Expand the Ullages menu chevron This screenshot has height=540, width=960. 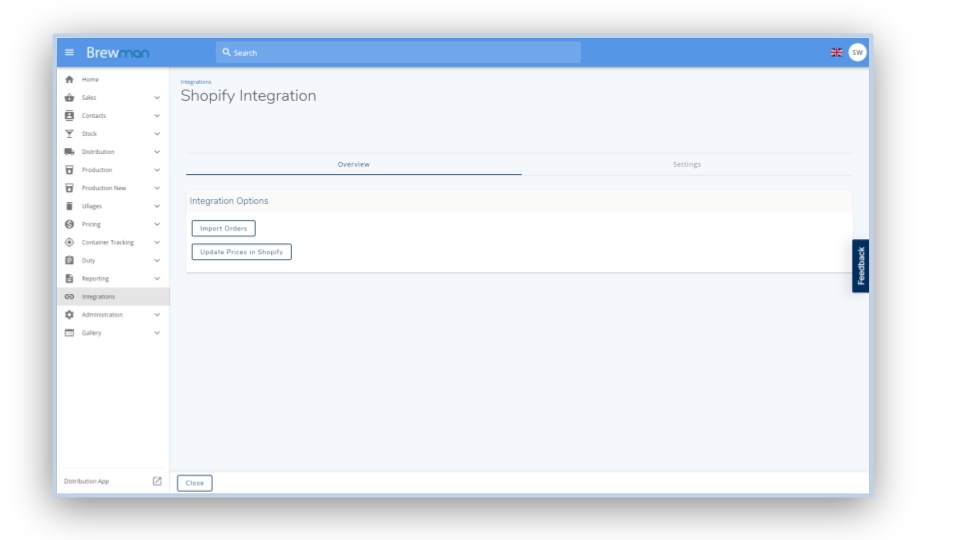click(x=157, y=206)
